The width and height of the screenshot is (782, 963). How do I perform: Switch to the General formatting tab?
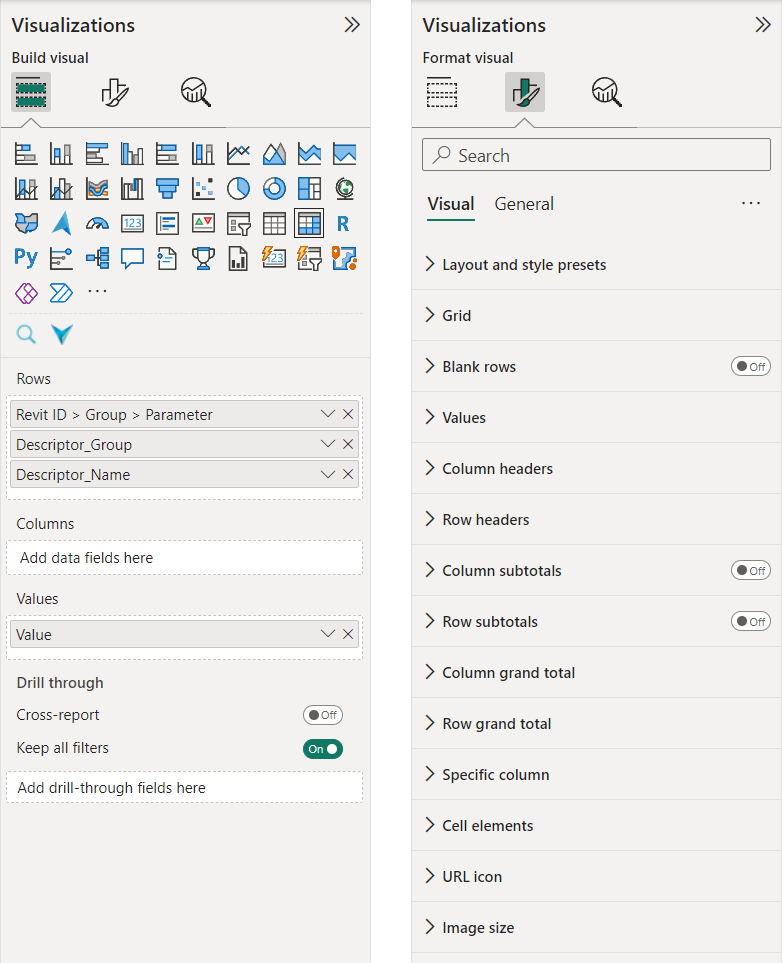point(524,204)
